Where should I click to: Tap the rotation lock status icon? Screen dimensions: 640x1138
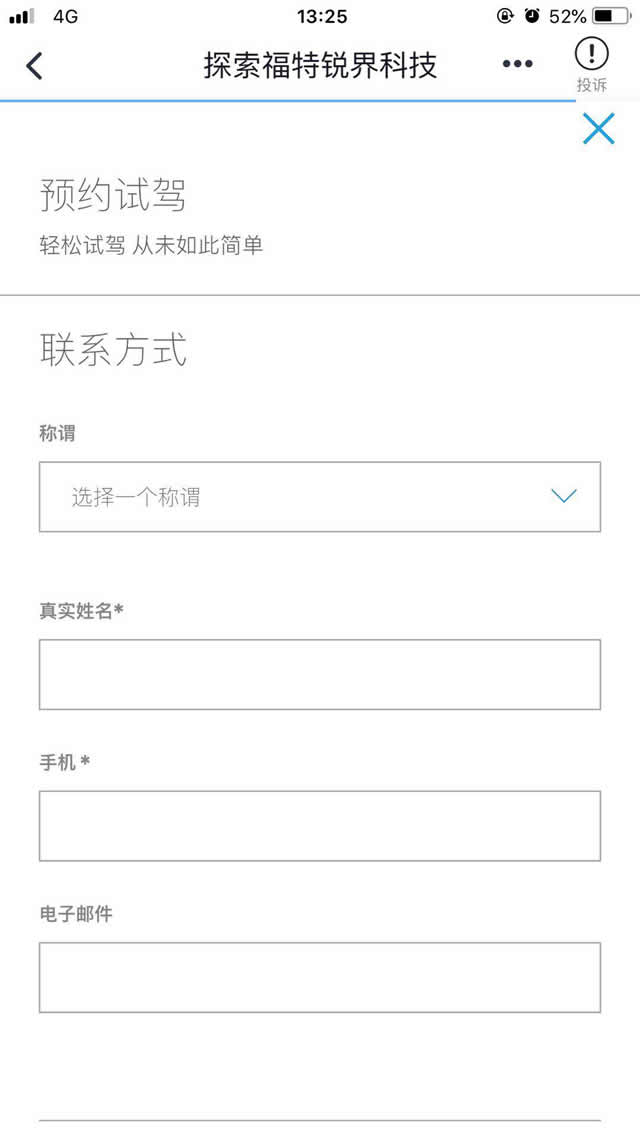click(x=506, y=16)
